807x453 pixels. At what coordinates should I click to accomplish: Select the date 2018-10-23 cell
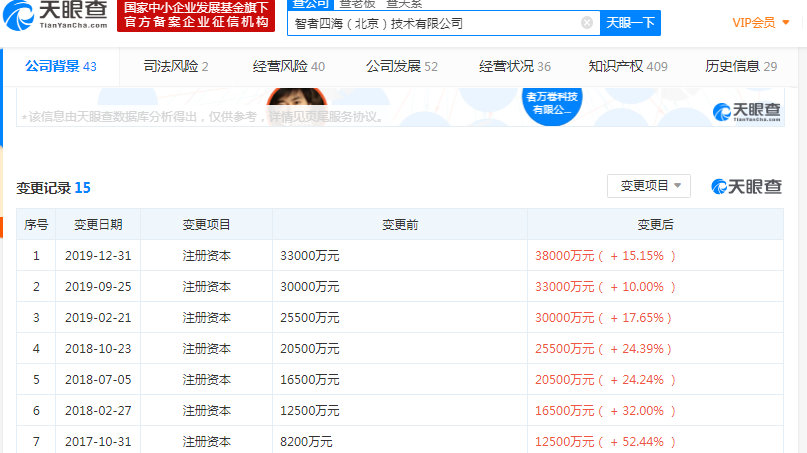coord(98,349)
